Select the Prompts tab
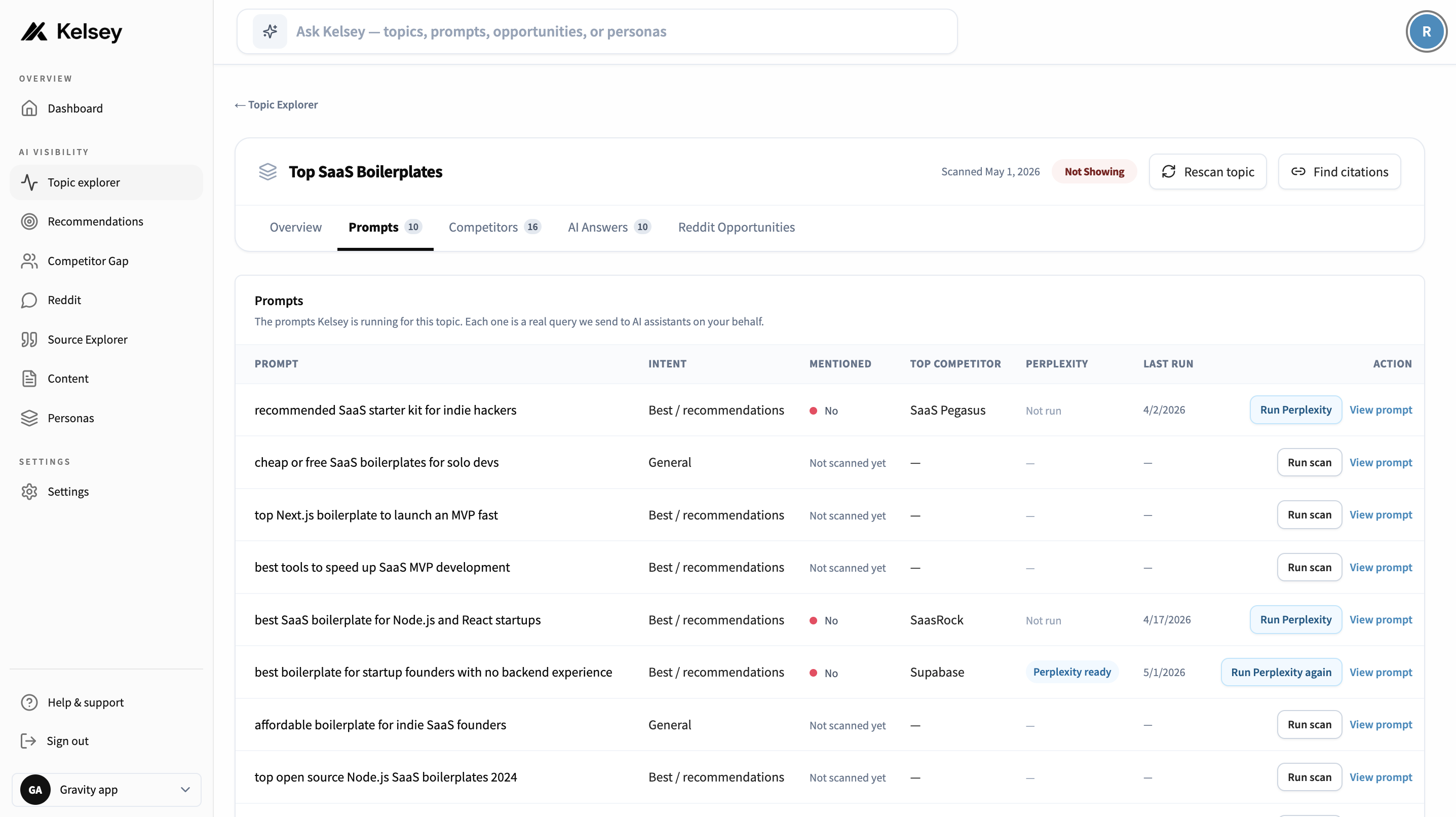Viewport: 1456px width, 817px height. coord(385,227)
